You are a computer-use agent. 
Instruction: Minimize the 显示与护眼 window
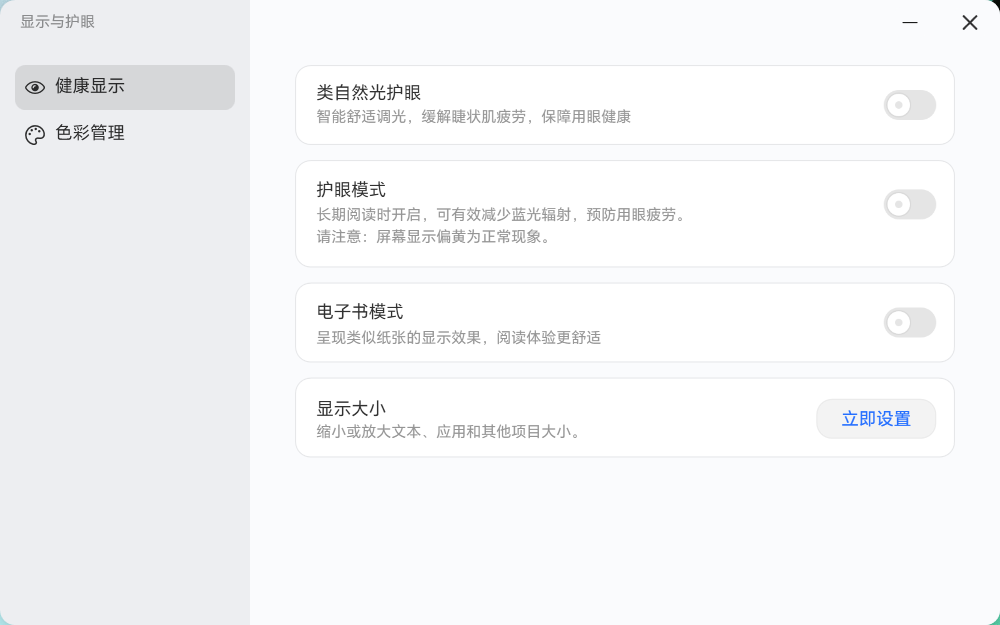(910, 22)
